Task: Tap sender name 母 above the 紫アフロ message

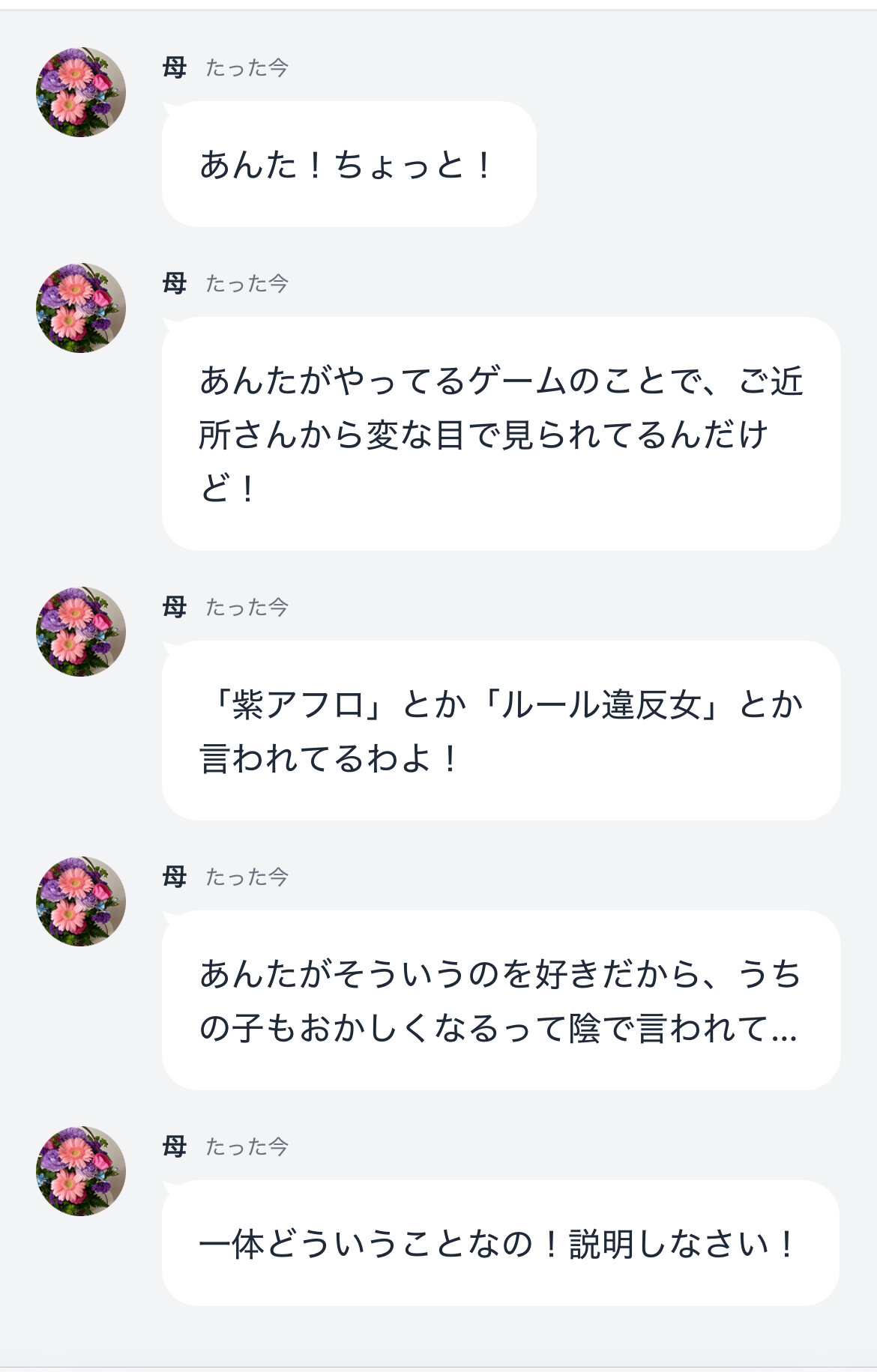Action: [175, 608]
